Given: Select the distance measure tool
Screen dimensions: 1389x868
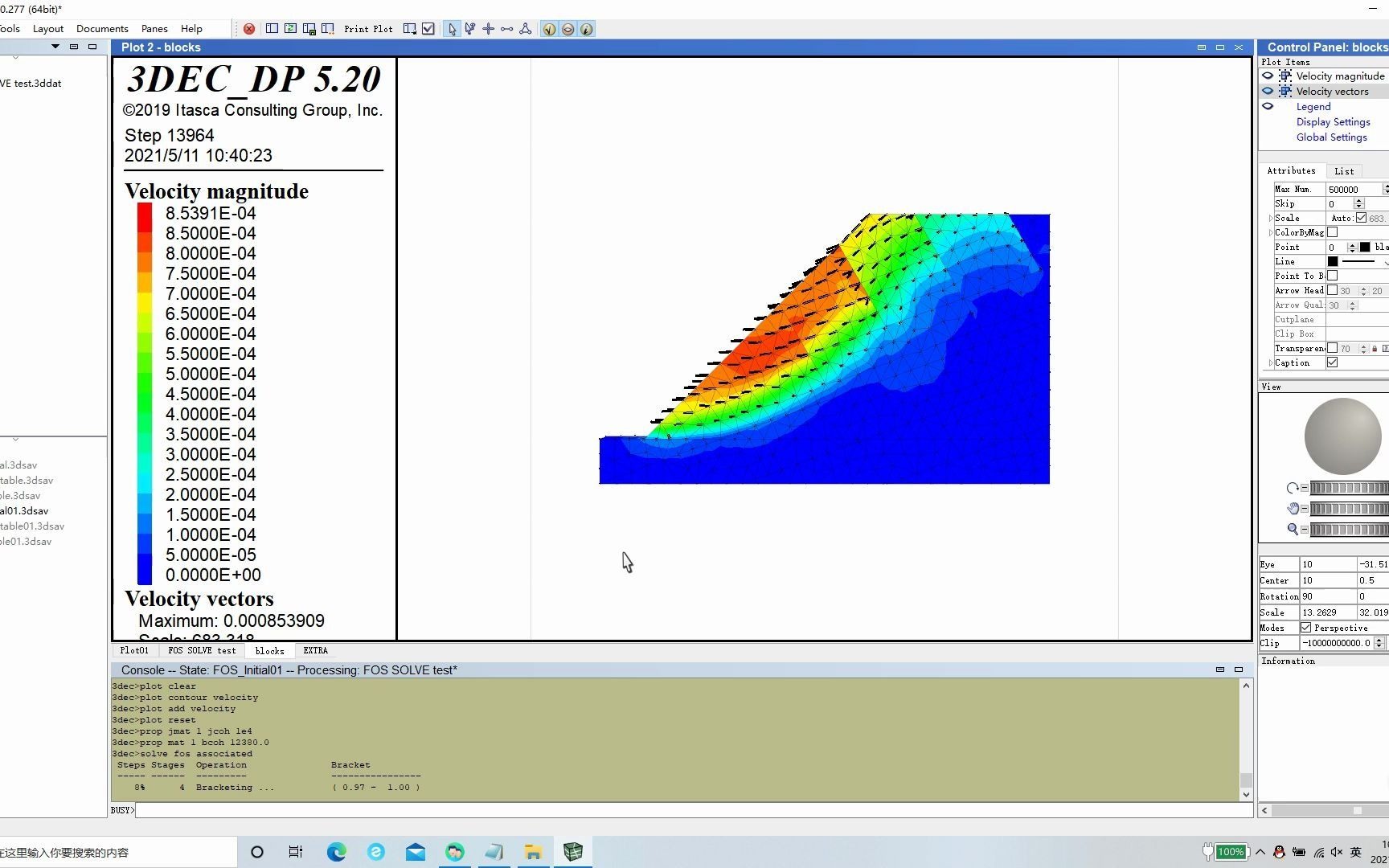Looking at the screenshot, I should point(506,29).
